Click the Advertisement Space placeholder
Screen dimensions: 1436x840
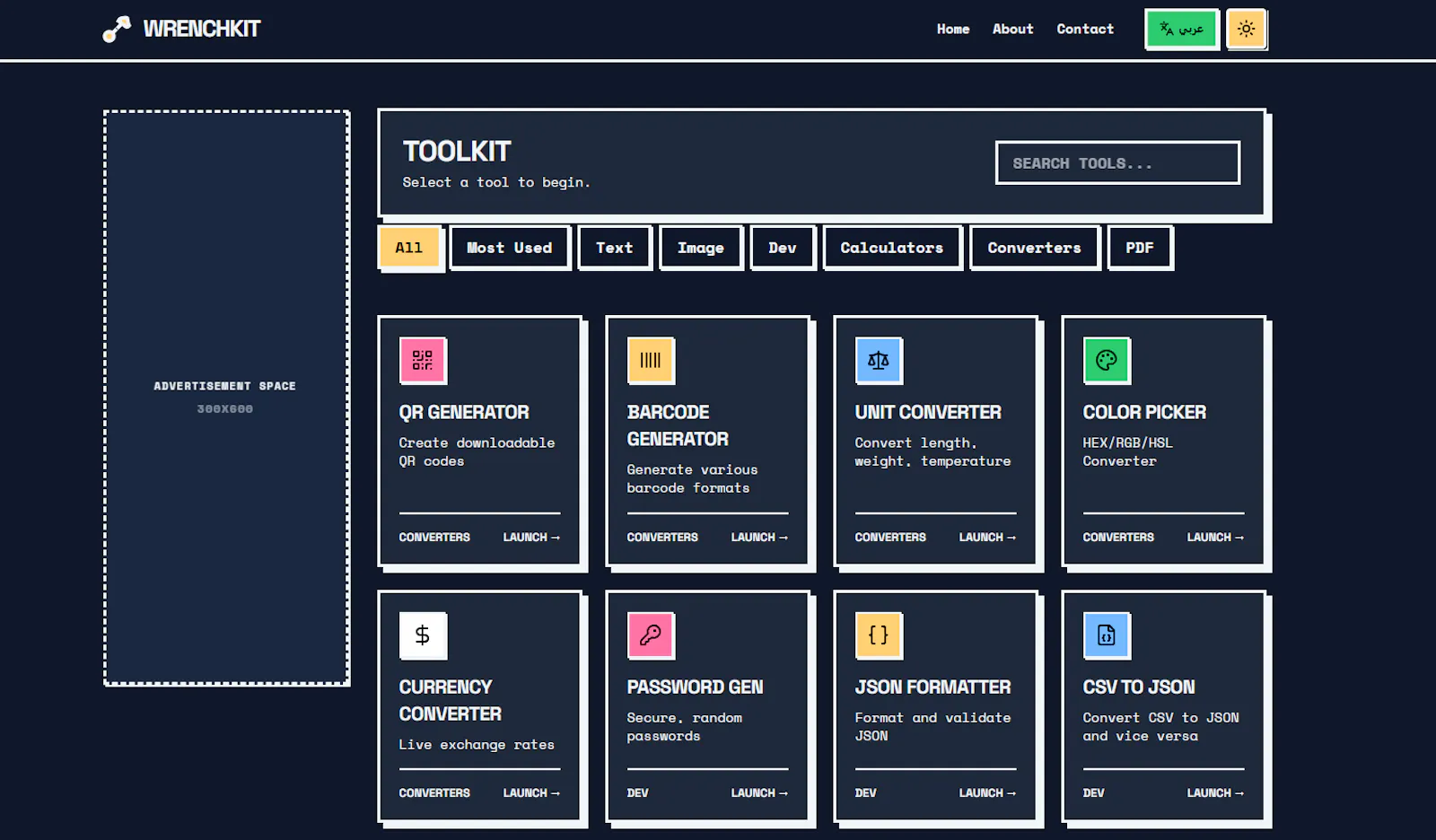tap(226, 398)
